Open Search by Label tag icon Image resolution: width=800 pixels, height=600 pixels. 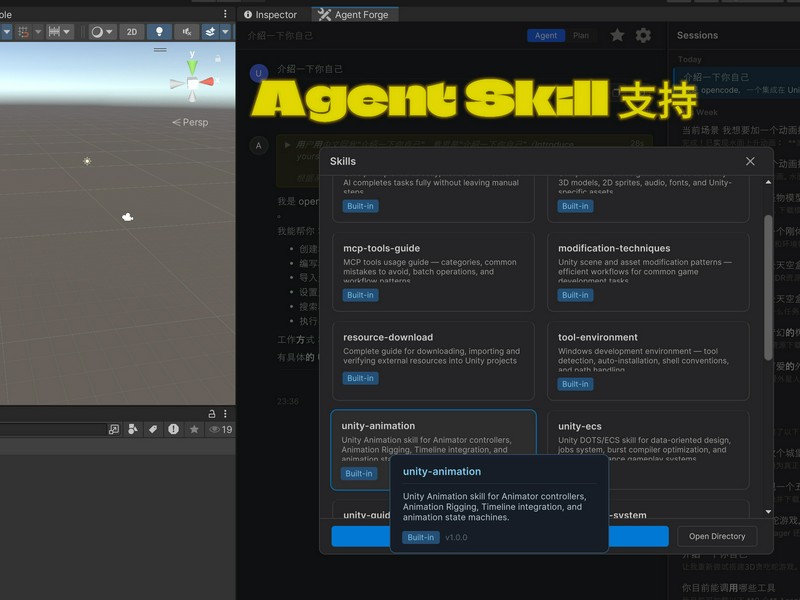click(x=153, y=430)
